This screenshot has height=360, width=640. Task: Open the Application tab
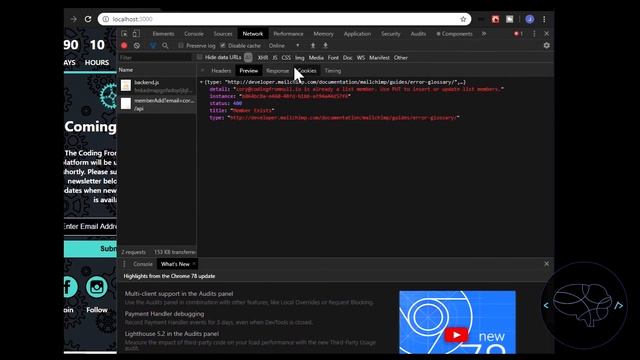(x=357, y=34)
